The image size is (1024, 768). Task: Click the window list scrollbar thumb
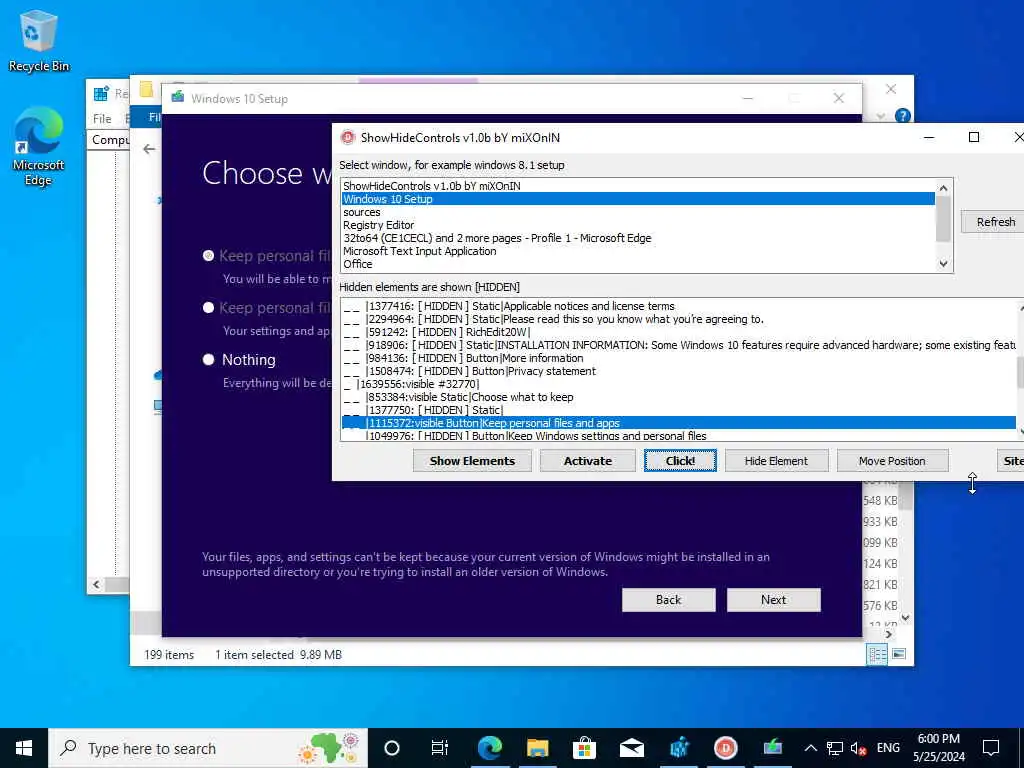click(x=943, y=218)
